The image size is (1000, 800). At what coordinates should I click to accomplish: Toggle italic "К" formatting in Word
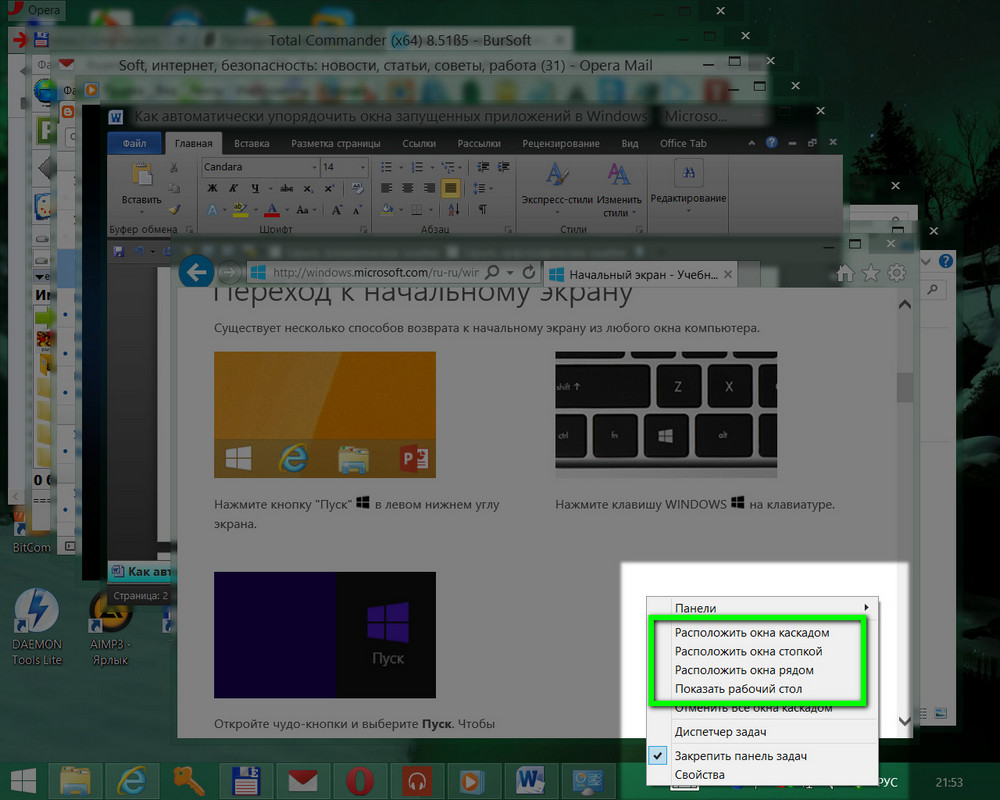pos(233,188)
